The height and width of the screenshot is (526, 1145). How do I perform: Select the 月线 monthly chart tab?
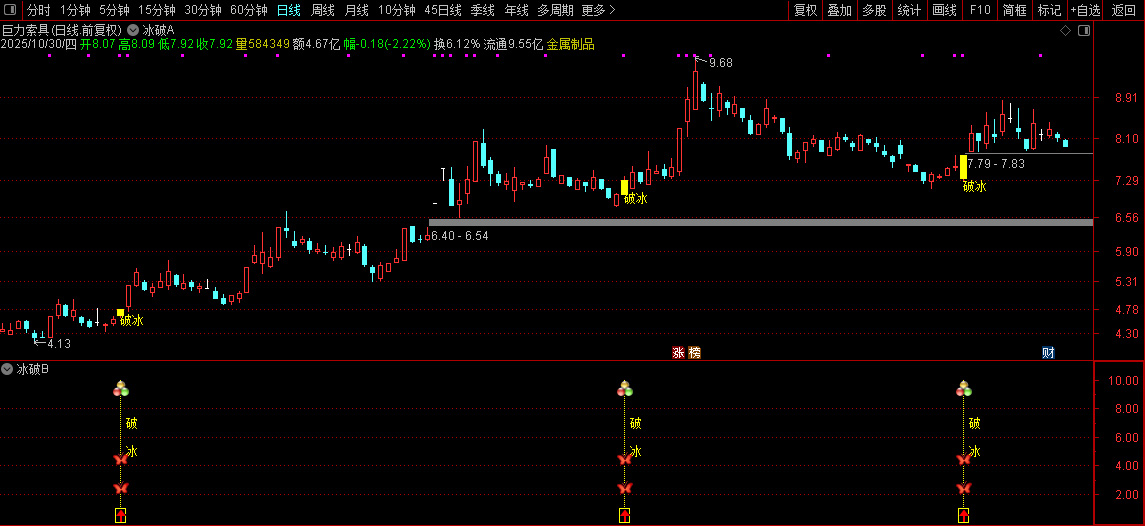point(356,10)
